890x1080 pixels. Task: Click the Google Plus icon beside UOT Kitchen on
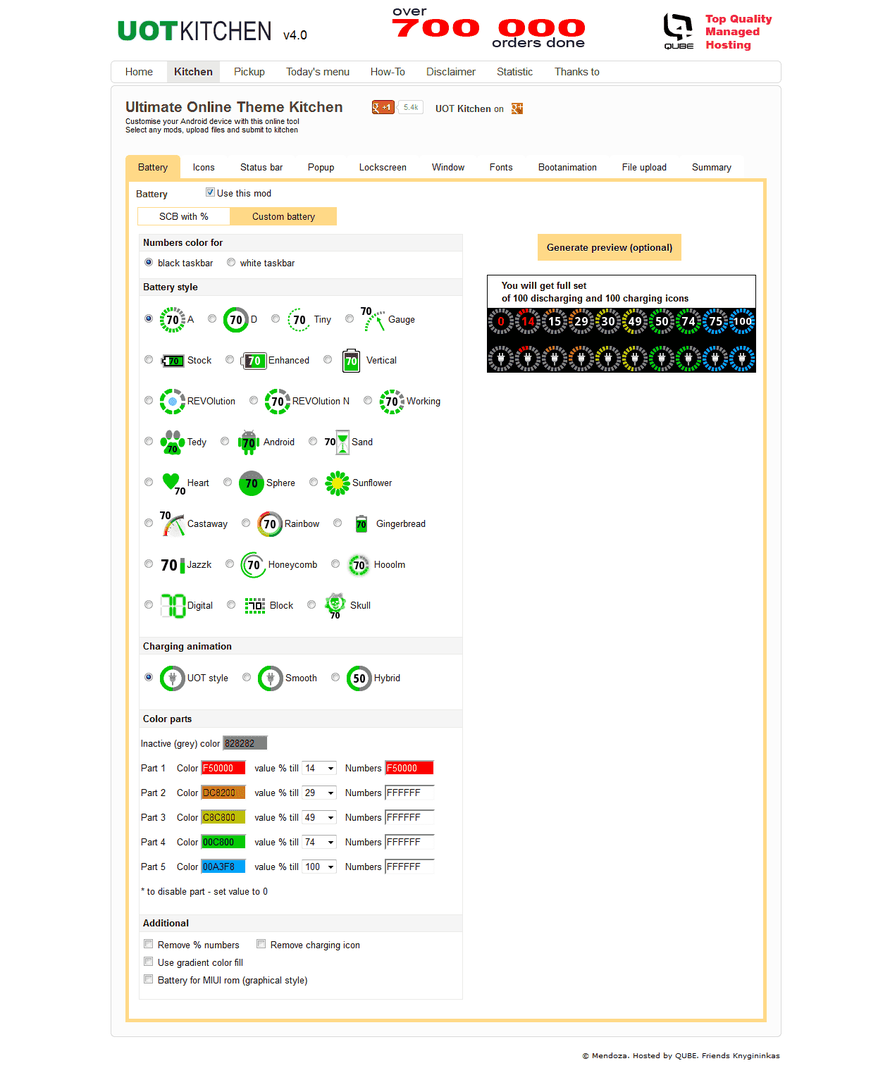click(x=517, y=108)
